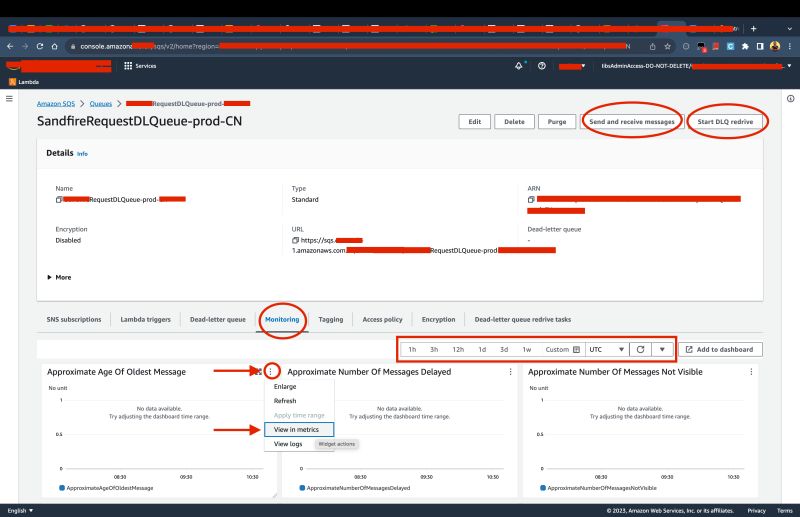Open the Lambda bookmark shortcut
Image resolution: width=800 pixels, height=517 pixels.
[24, 82]
